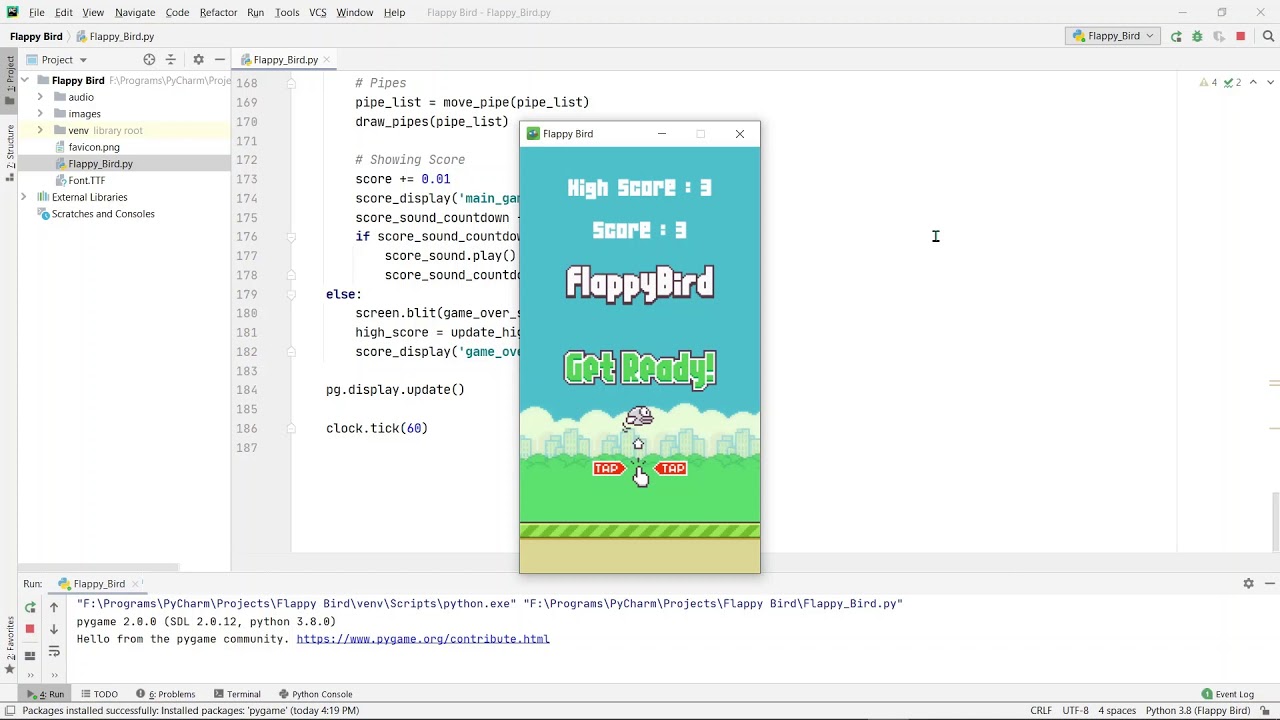Open the TODO tool window
The height and width of the screenshot is (720, 1280).
(99, 694)
